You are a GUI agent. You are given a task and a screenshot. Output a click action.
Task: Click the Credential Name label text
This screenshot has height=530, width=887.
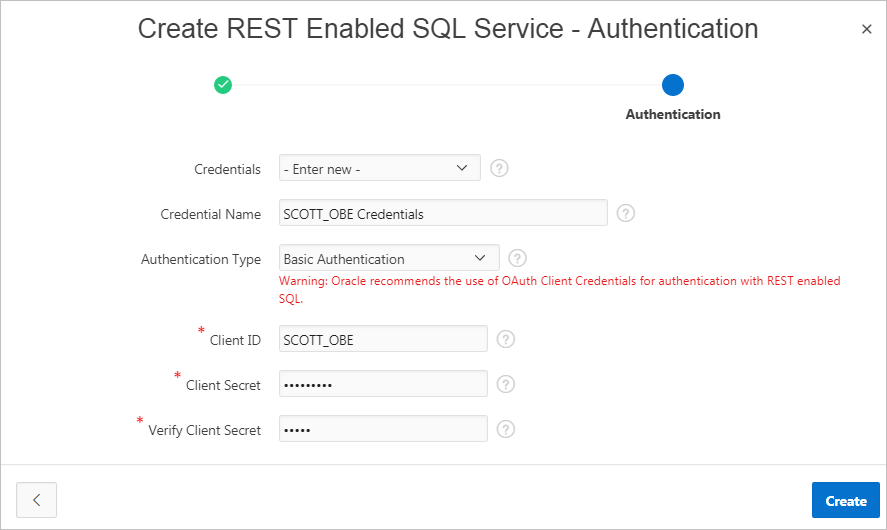click(210, 214)
